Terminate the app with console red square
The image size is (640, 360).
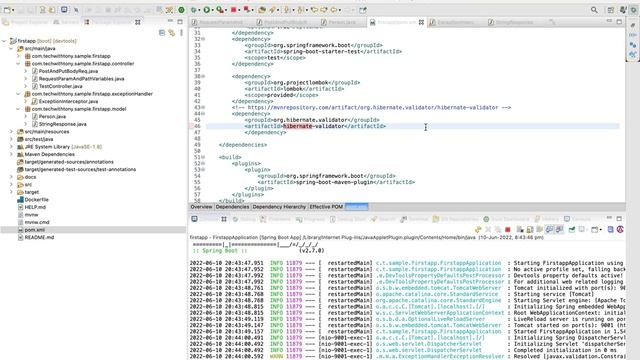508,230
